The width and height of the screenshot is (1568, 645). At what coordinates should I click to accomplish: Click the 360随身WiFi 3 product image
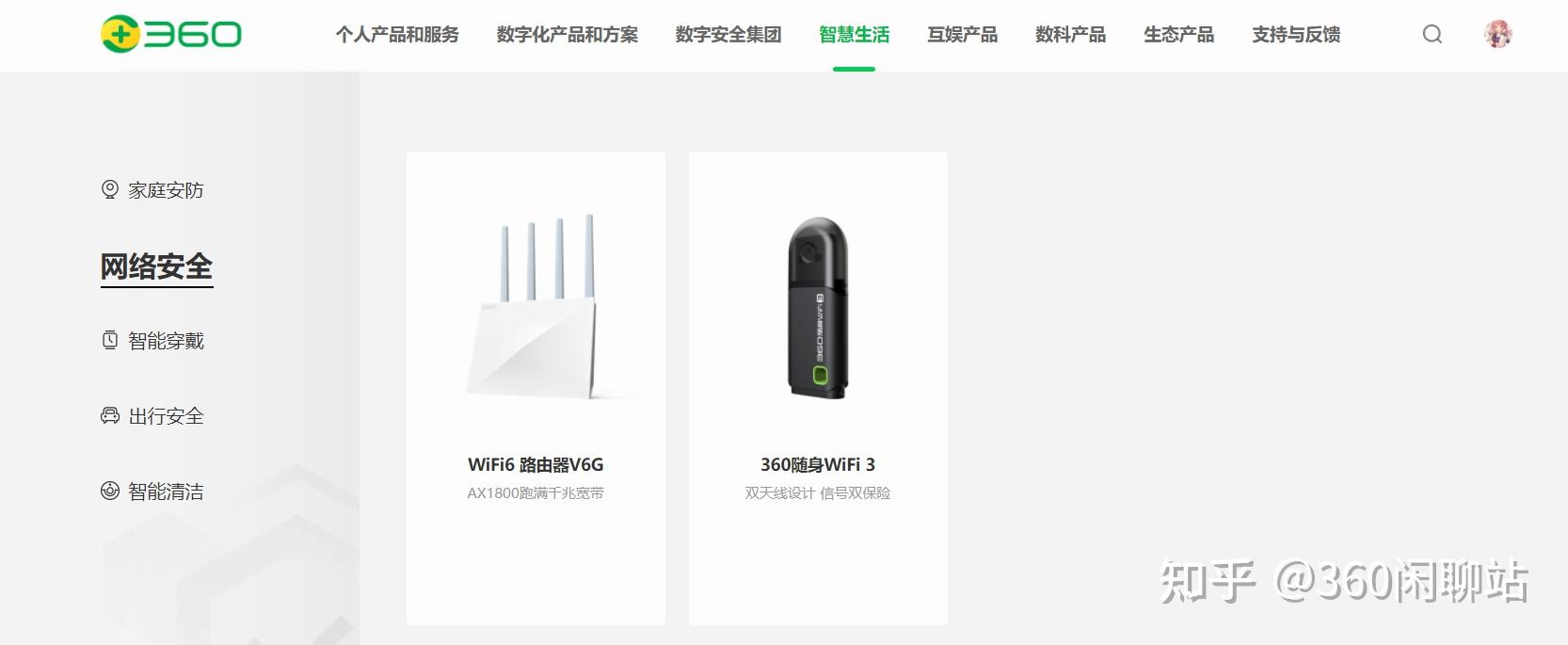(818, 308)
